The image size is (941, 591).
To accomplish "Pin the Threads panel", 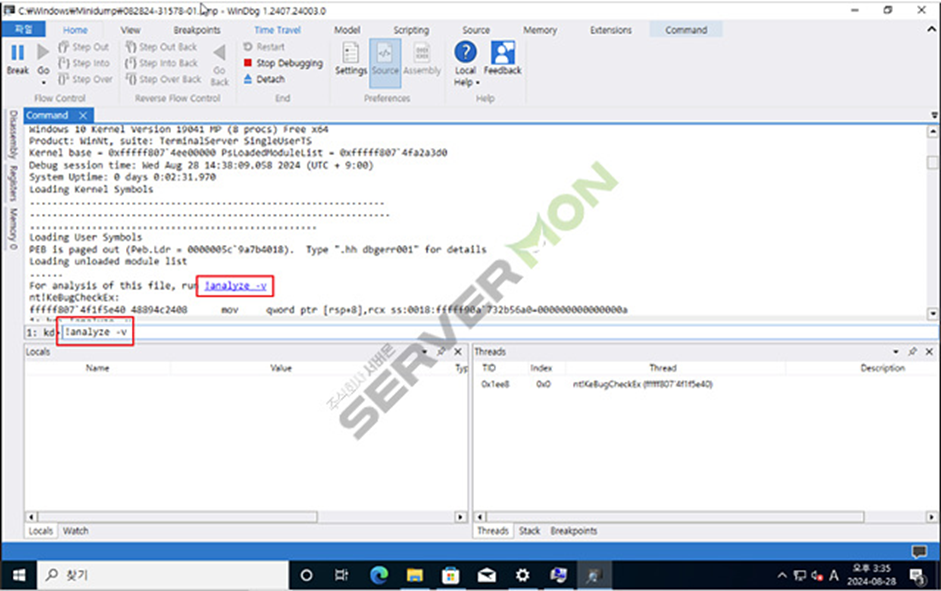I will coord(912,352).
